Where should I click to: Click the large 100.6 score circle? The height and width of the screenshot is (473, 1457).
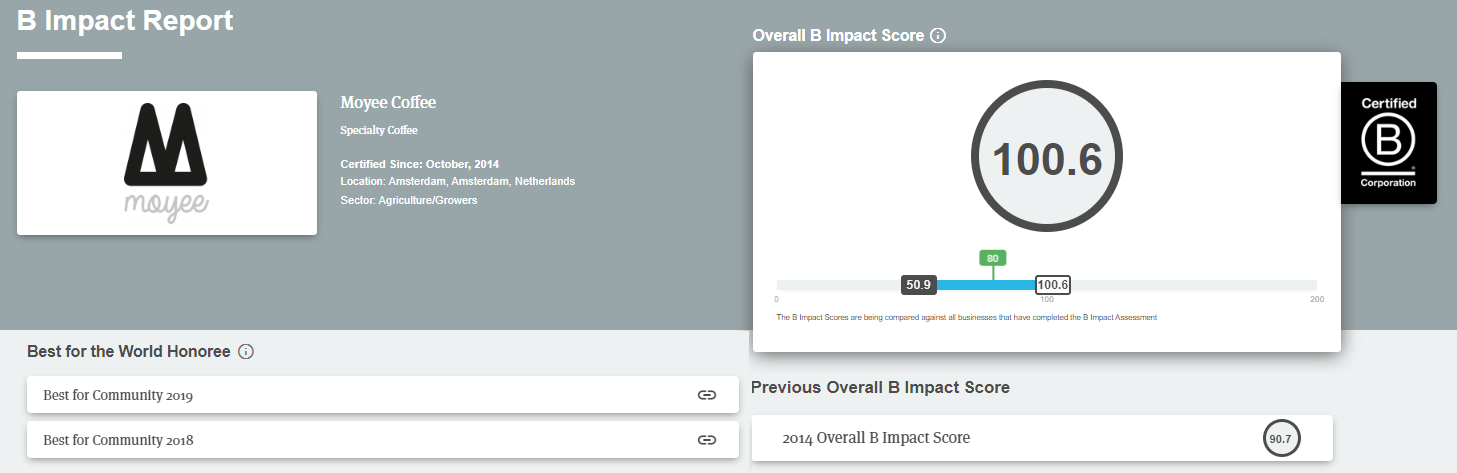tap(1046, 160)
